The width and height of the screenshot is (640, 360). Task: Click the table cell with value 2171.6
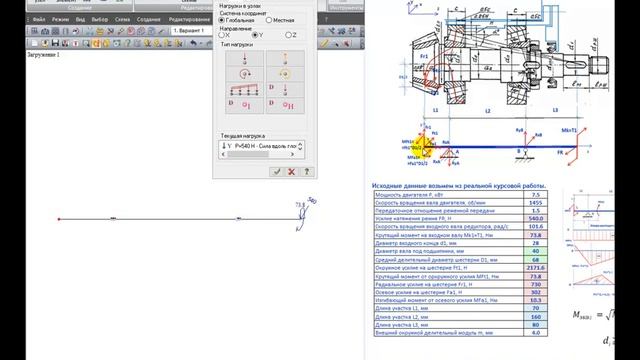(x=536, y=268)
